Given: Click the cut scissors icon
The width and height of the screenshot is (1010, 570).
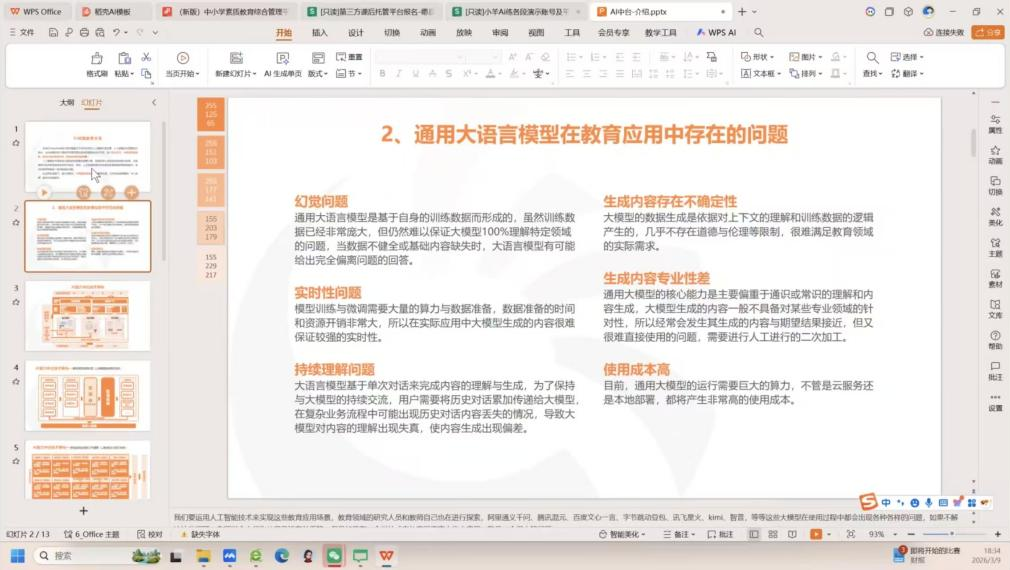Looking at the screenshot, I should point(146,57).
